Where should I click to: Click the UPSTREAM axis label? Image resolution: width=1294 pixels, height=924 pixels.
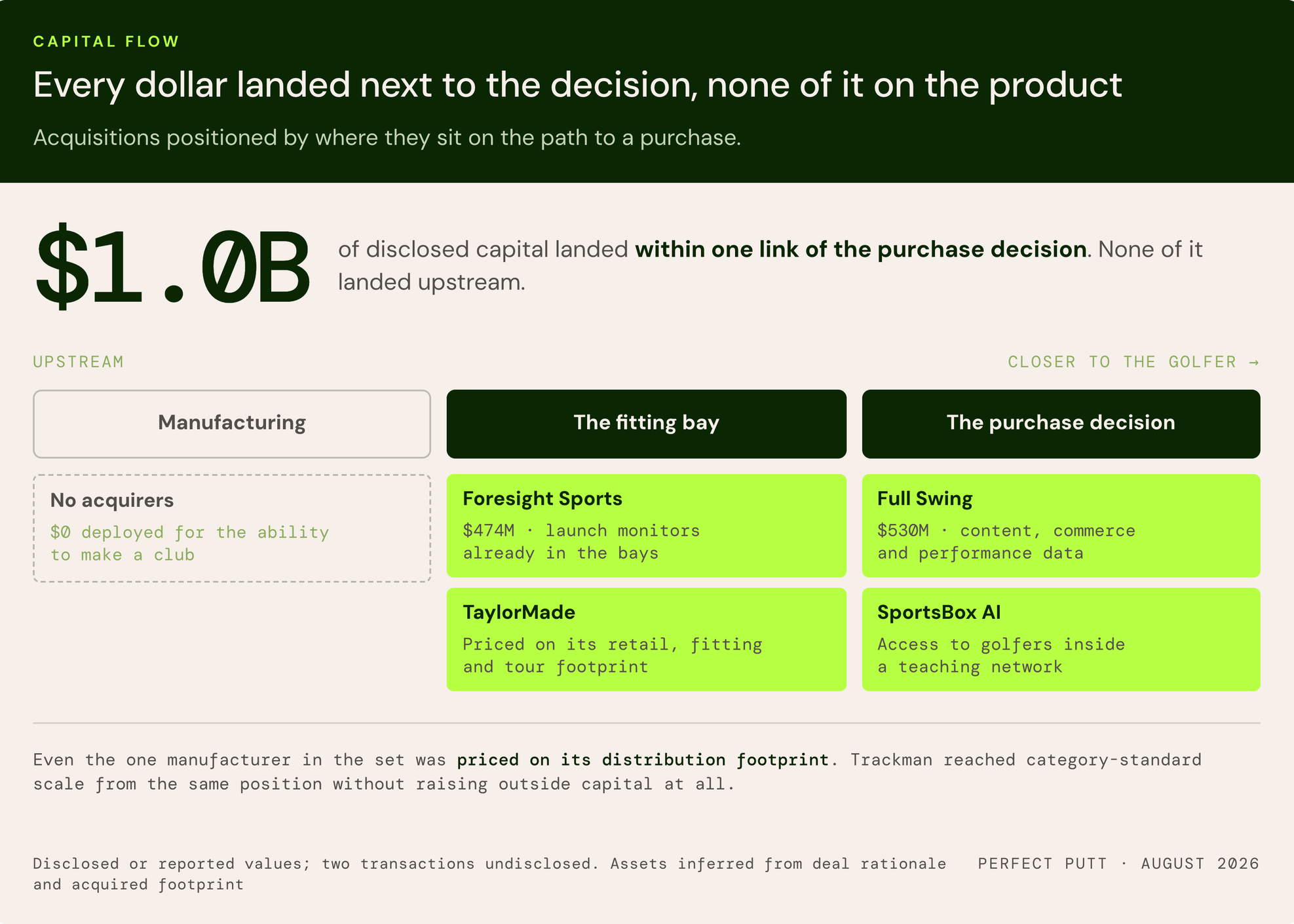tap(79, 361)
